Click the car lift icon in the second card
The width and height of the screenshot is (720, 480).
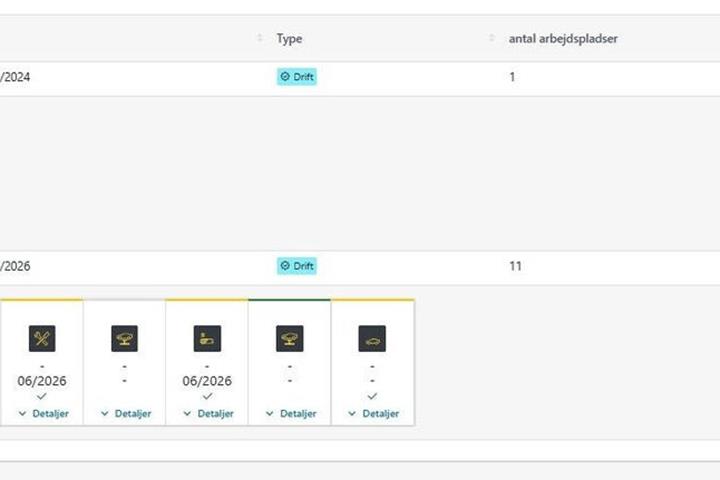coord(124,339)
